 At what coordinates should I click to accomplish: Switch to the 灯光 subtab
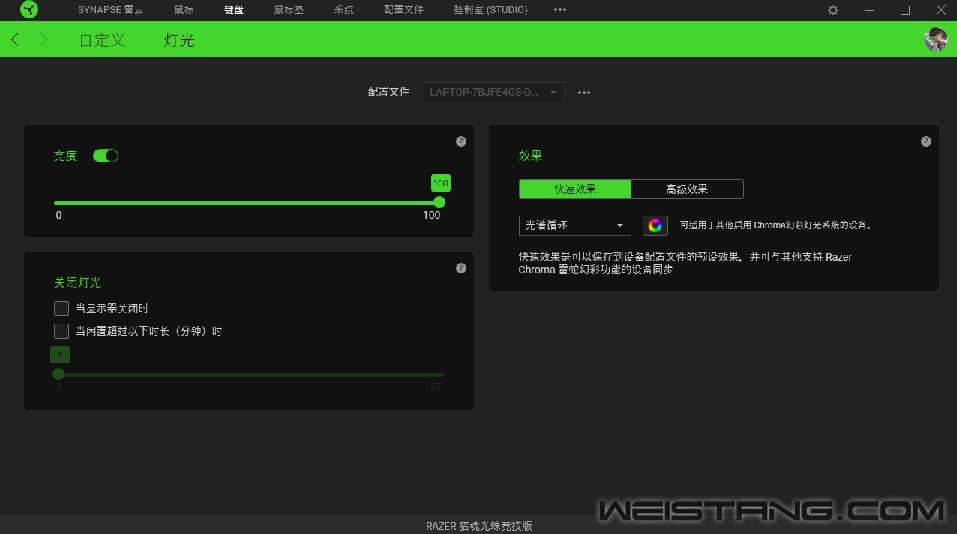179,40
